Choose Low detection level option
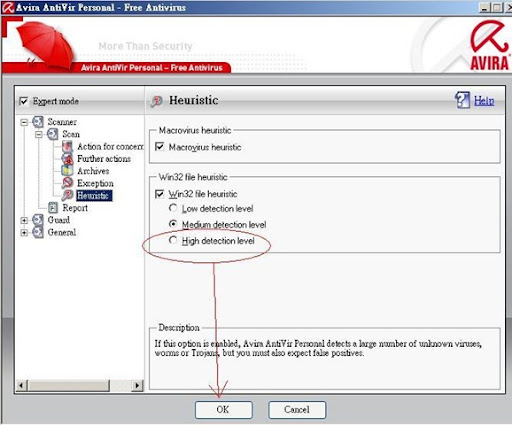Screen dimensions: 512x425 pyautogui.click(x=173, y=208)
